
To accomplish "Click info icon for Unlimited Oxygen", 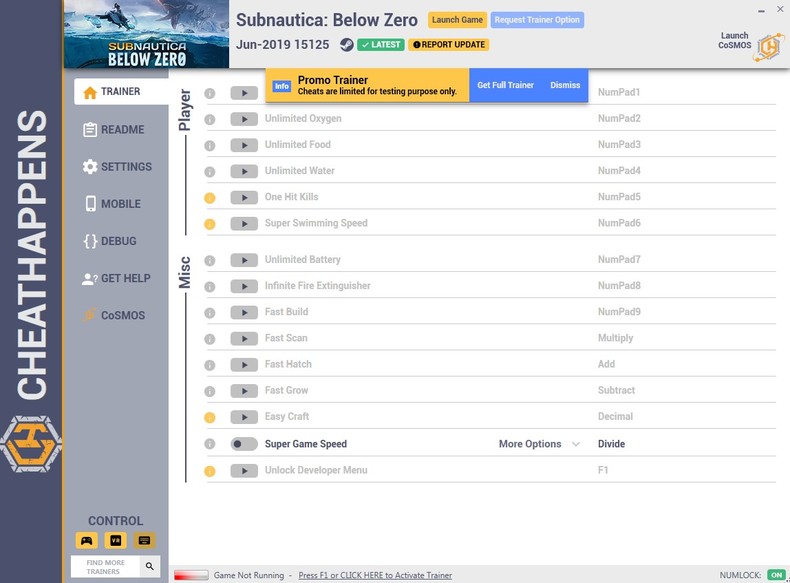I will 210,119.
